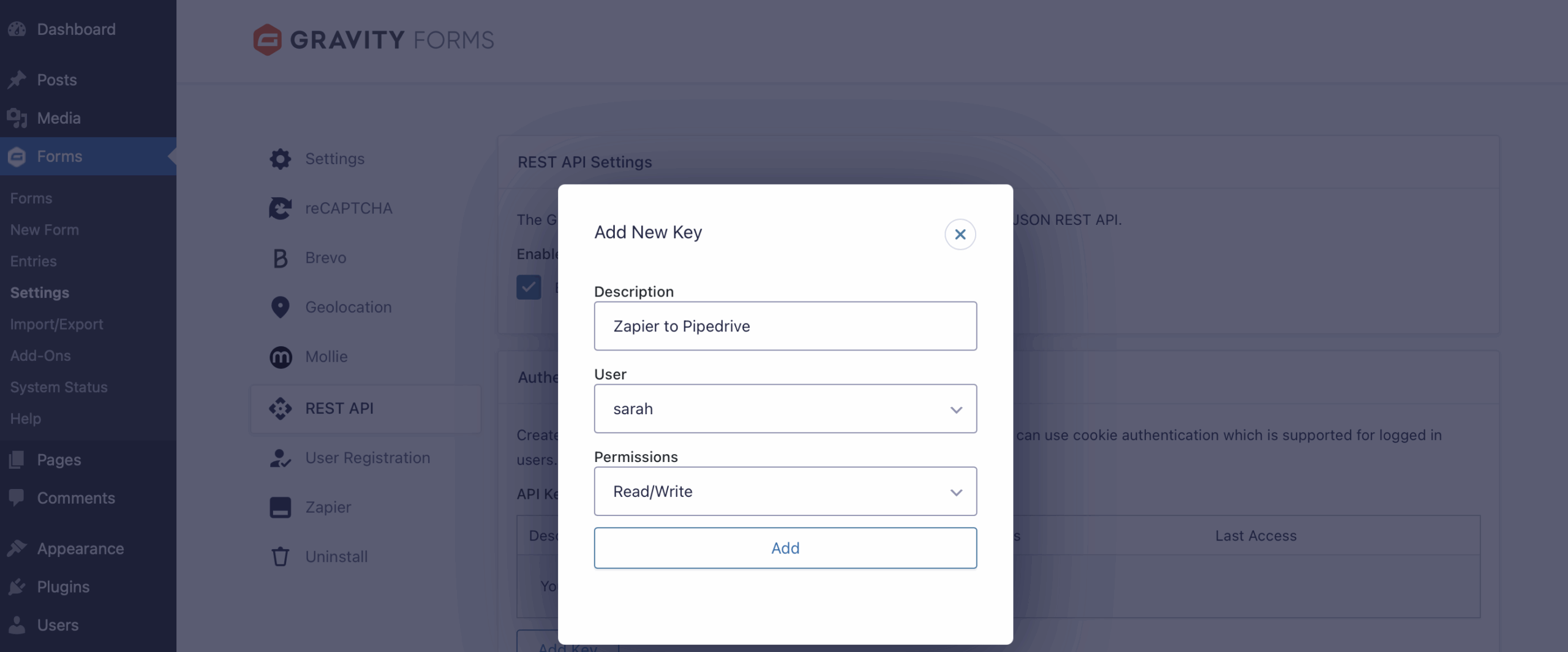The height and width of the screenshot is (652, 1568).
Task: Toggle the Enabled REST API checkbox
Action: click(x=528, y=287)
